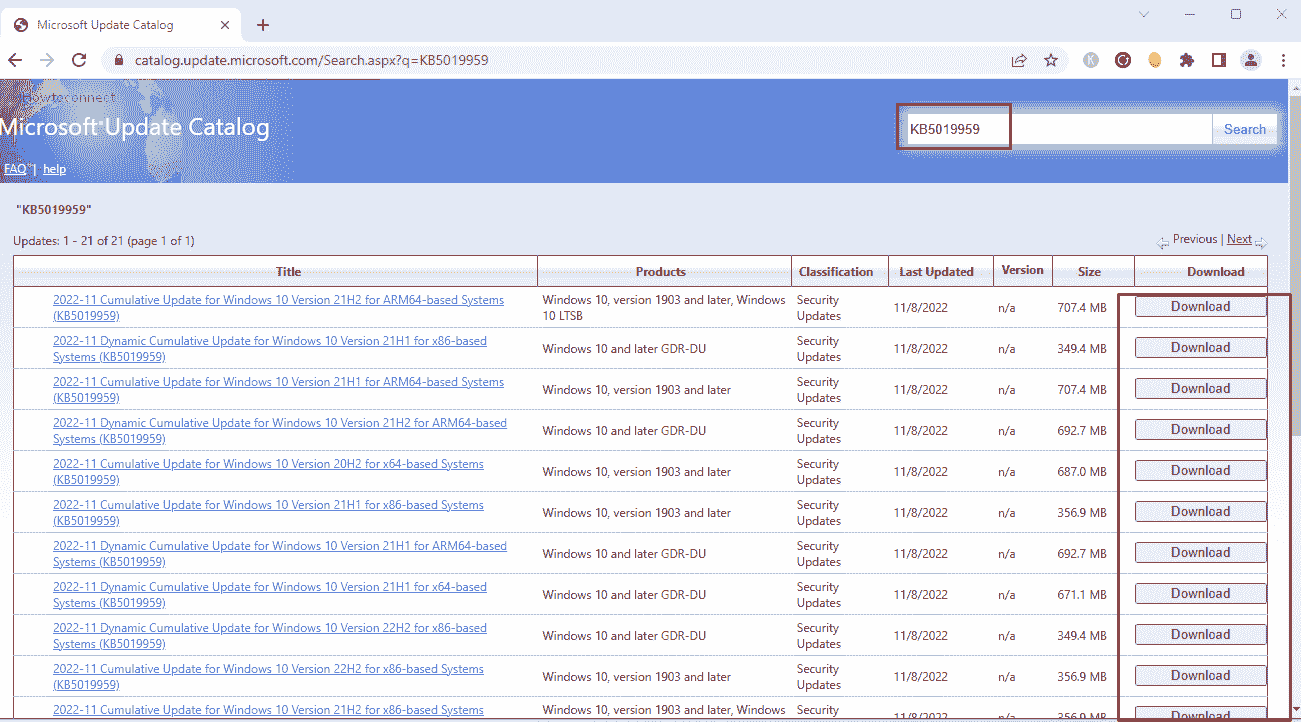Download Dynamic 21H1 x64 update 671.1 MB
The image size is (1301, 722).
[1200, 594]
